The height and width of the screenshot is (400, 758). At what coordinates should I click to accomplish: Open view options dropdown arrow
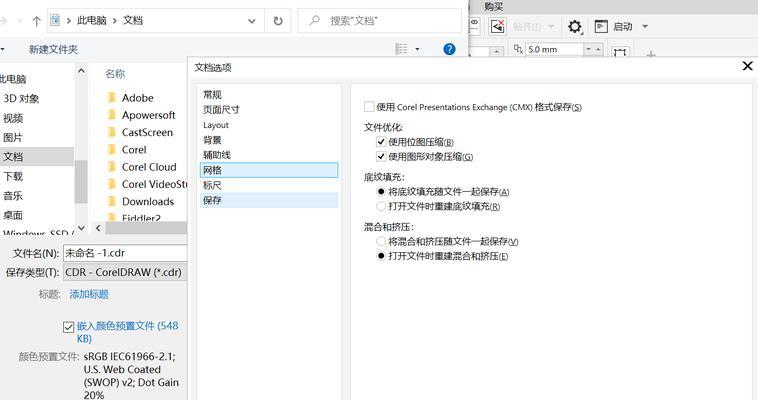pos(417,49)
